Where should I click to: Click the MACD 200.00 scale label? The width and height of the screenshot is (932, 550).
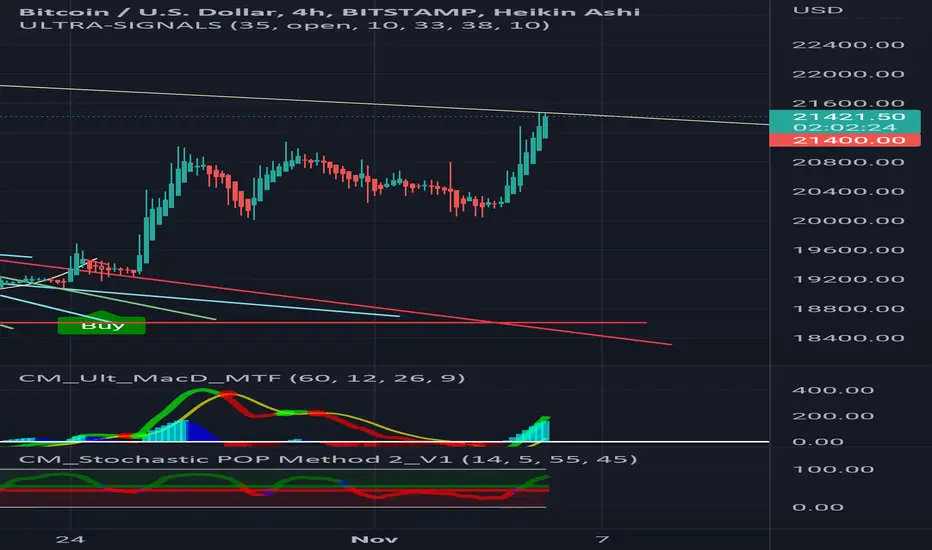pos(833,416)
